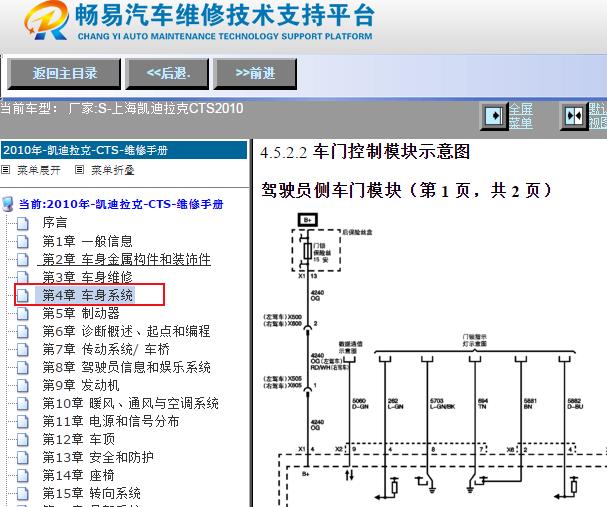Image resolution: width=607 pixels, height=507 pixels.
Task: Open 第7章 传动系统/车桥
Action: pos(106,349)
